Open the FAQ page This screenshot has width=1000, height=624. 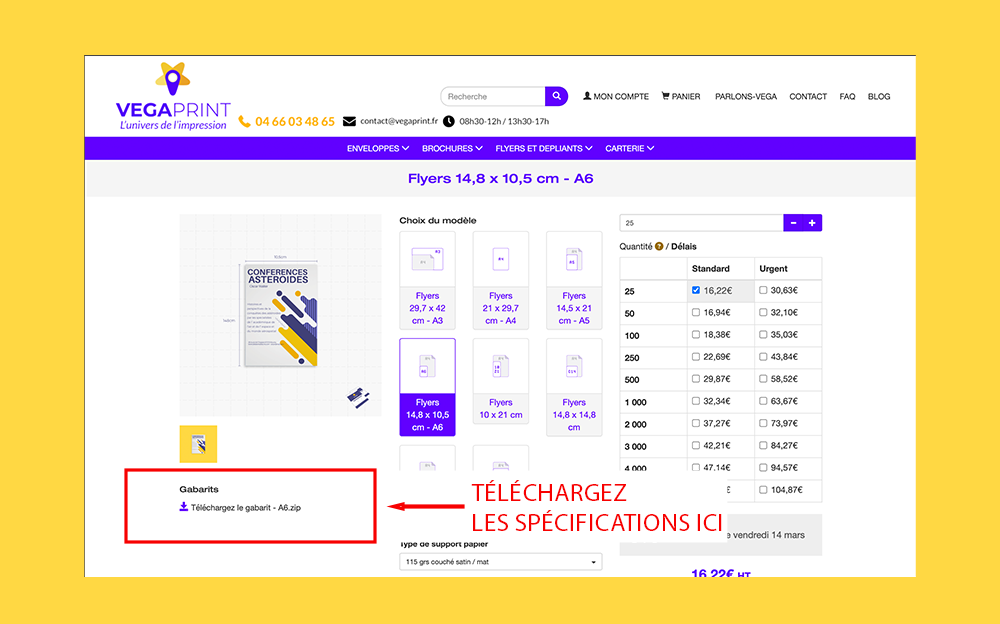click(847, 96)
